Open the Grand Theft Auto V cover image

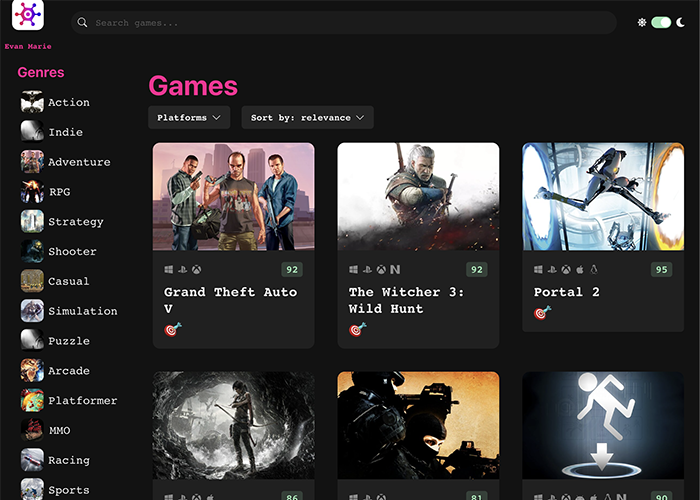(x=233, y=196)
